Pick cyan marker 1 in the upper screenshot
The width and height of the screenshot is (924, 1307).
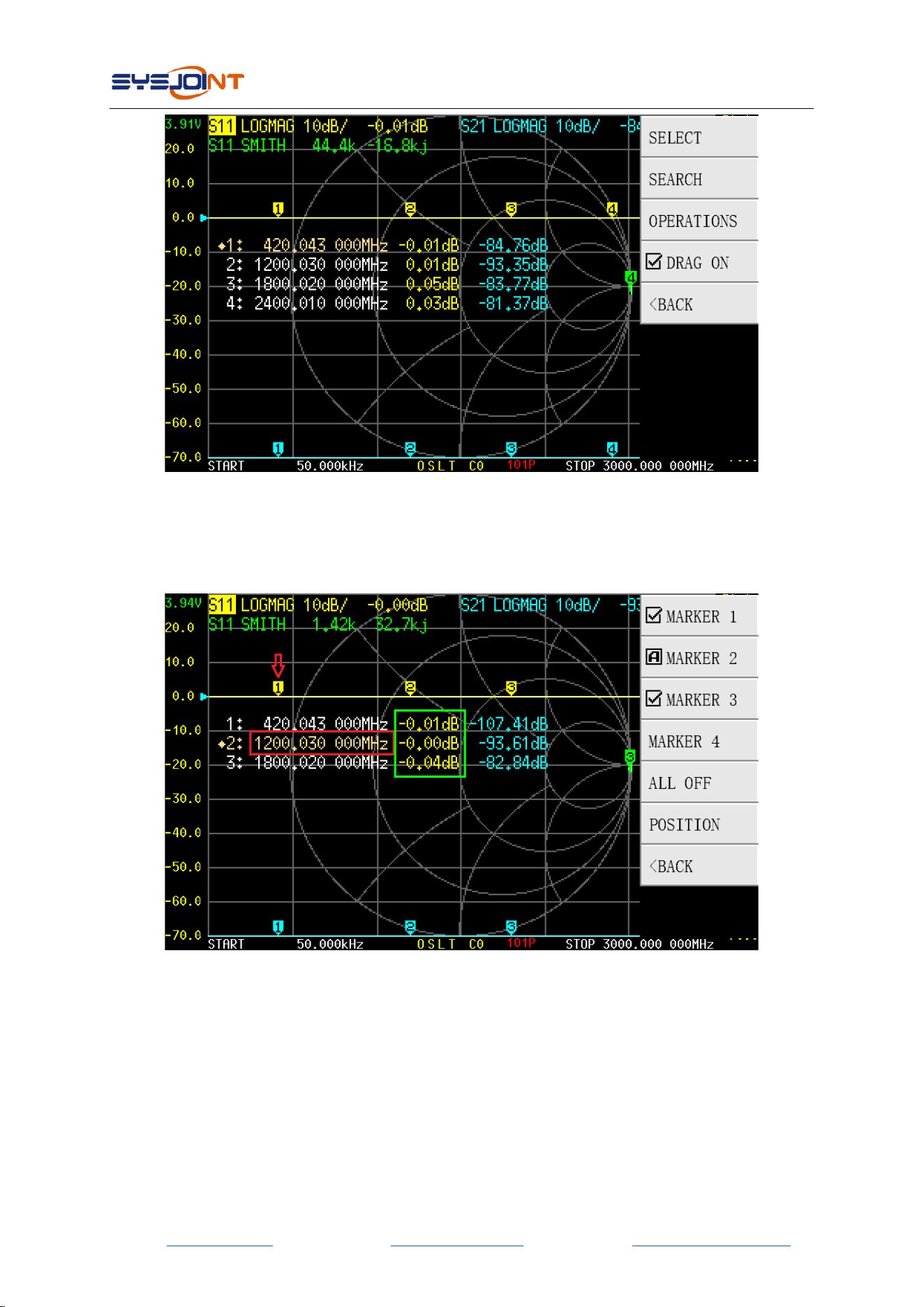coord(278,449)
